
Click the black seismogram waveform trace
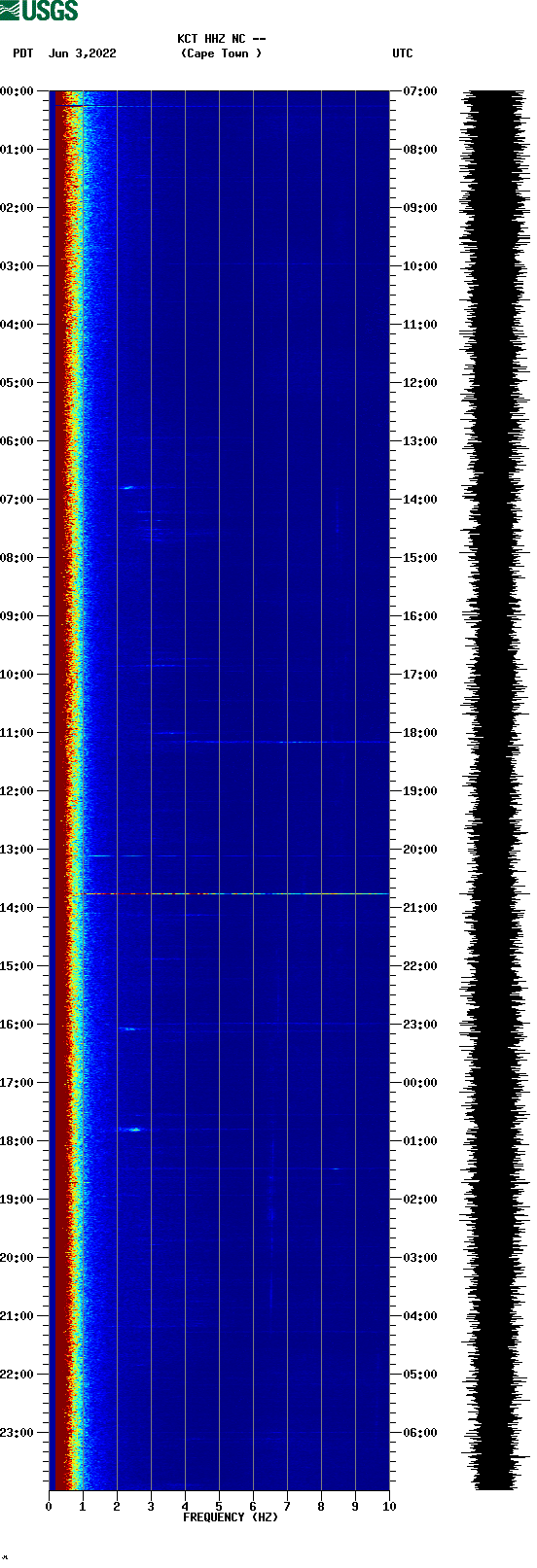pos(496,790)
